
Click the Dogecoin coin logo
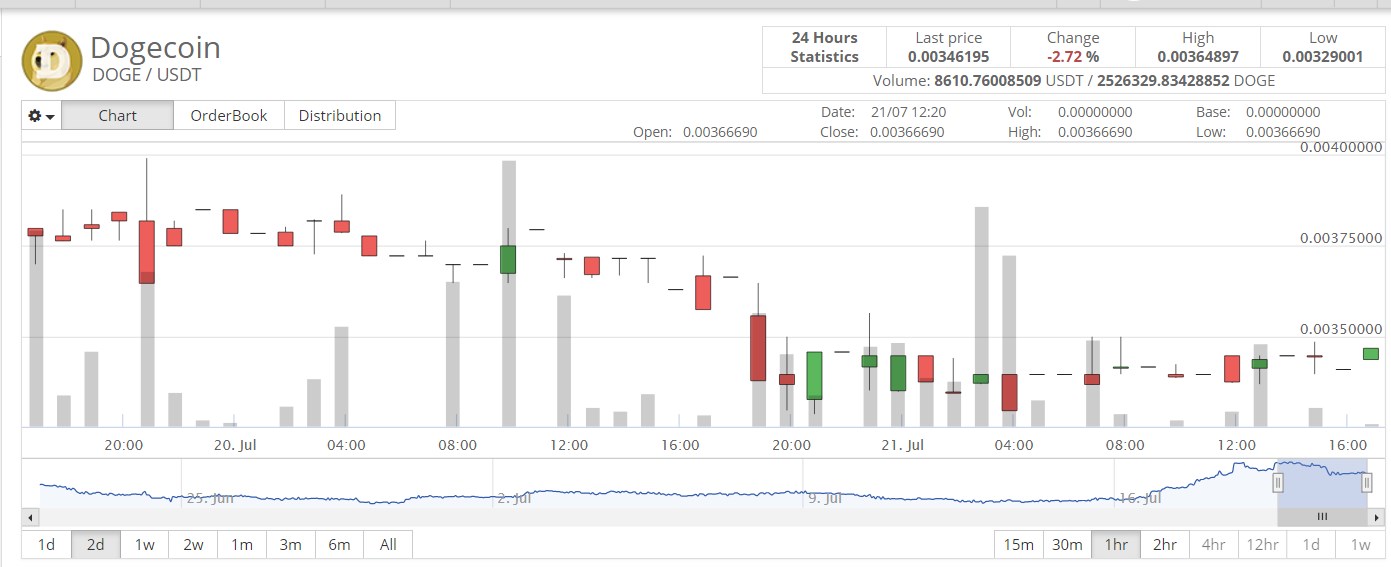tap(52, 61)
